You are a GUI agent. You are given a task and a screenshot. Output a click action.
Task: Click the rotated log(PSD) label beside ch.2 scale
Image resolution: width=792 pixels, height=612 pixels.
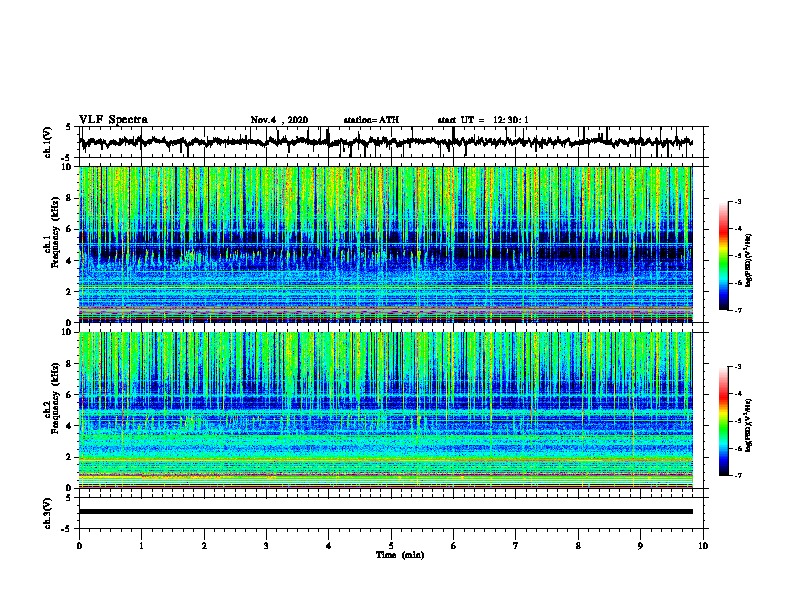[x=748, y=426]
